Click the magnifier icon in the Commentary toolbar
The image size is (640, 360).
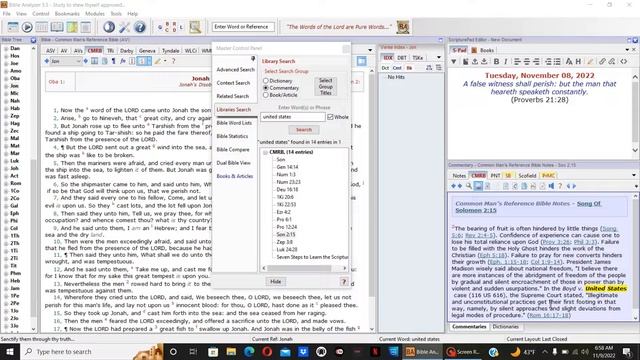pyautogui.click(x=469, y=186)
